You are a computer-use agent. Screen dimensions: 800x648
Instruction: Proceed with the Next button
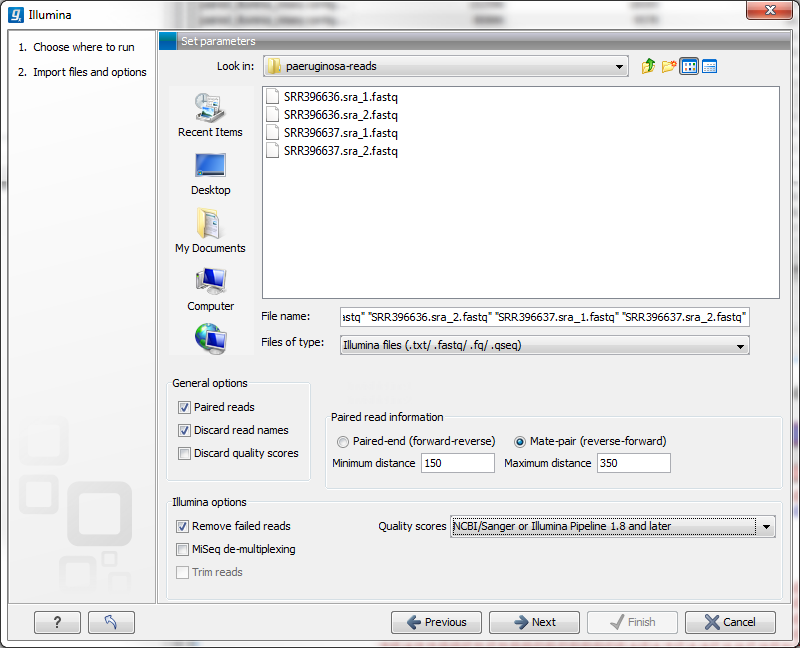[534, 622]
